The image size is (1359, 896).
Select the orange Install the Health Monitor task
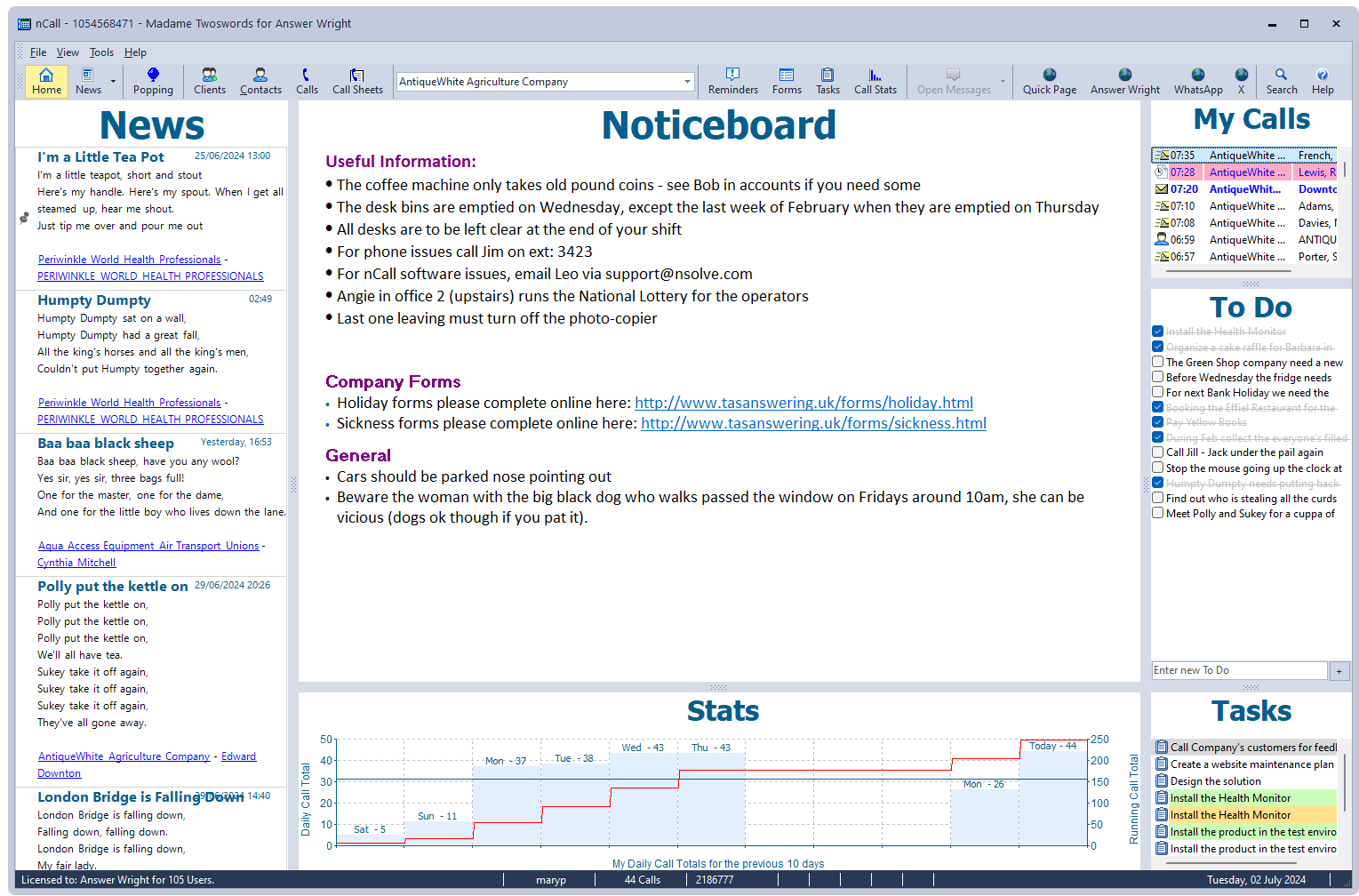click(x=1244, y=815)
